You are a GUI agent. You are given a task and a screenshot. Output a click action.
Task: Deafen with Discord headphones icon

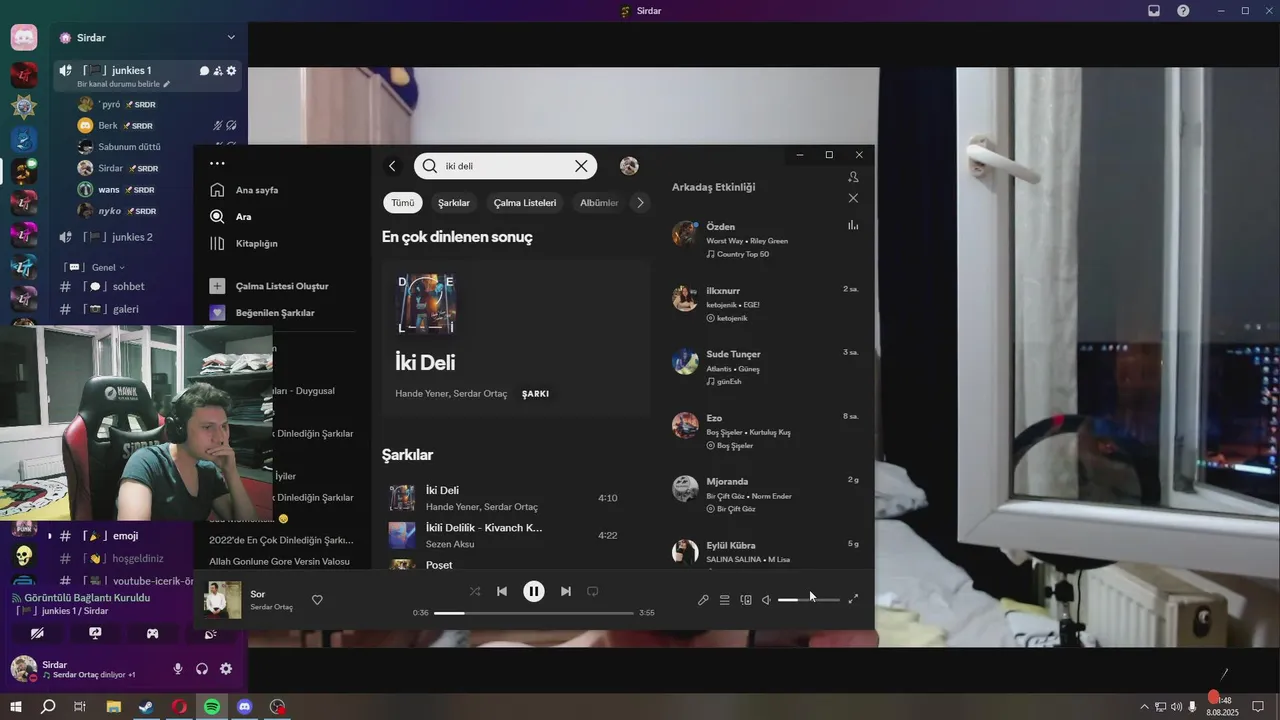pos(202,669)
